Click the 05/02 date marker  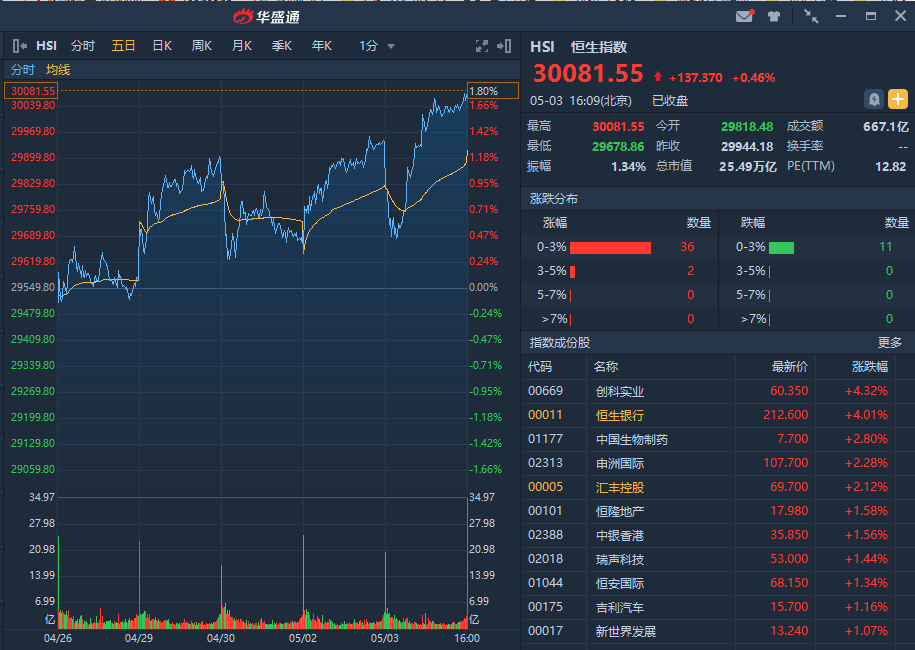(x=303, y=638)
